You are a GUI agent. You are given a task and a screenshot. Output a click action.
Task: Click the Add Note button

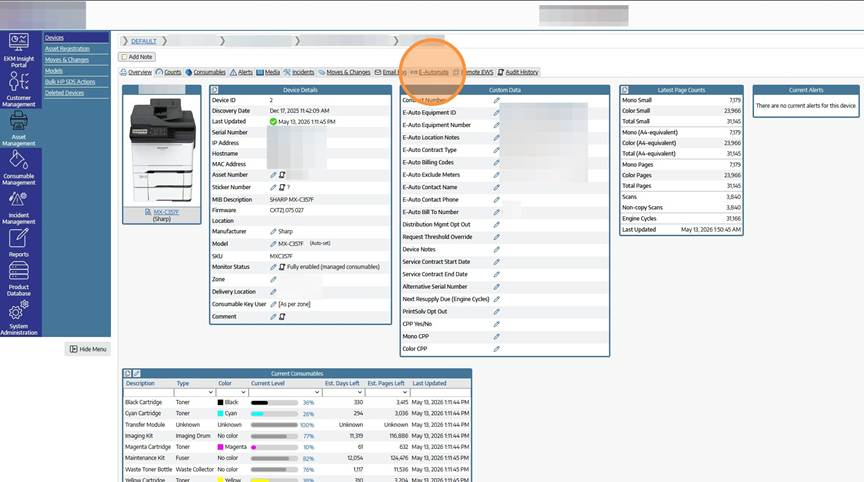[137, 57]
